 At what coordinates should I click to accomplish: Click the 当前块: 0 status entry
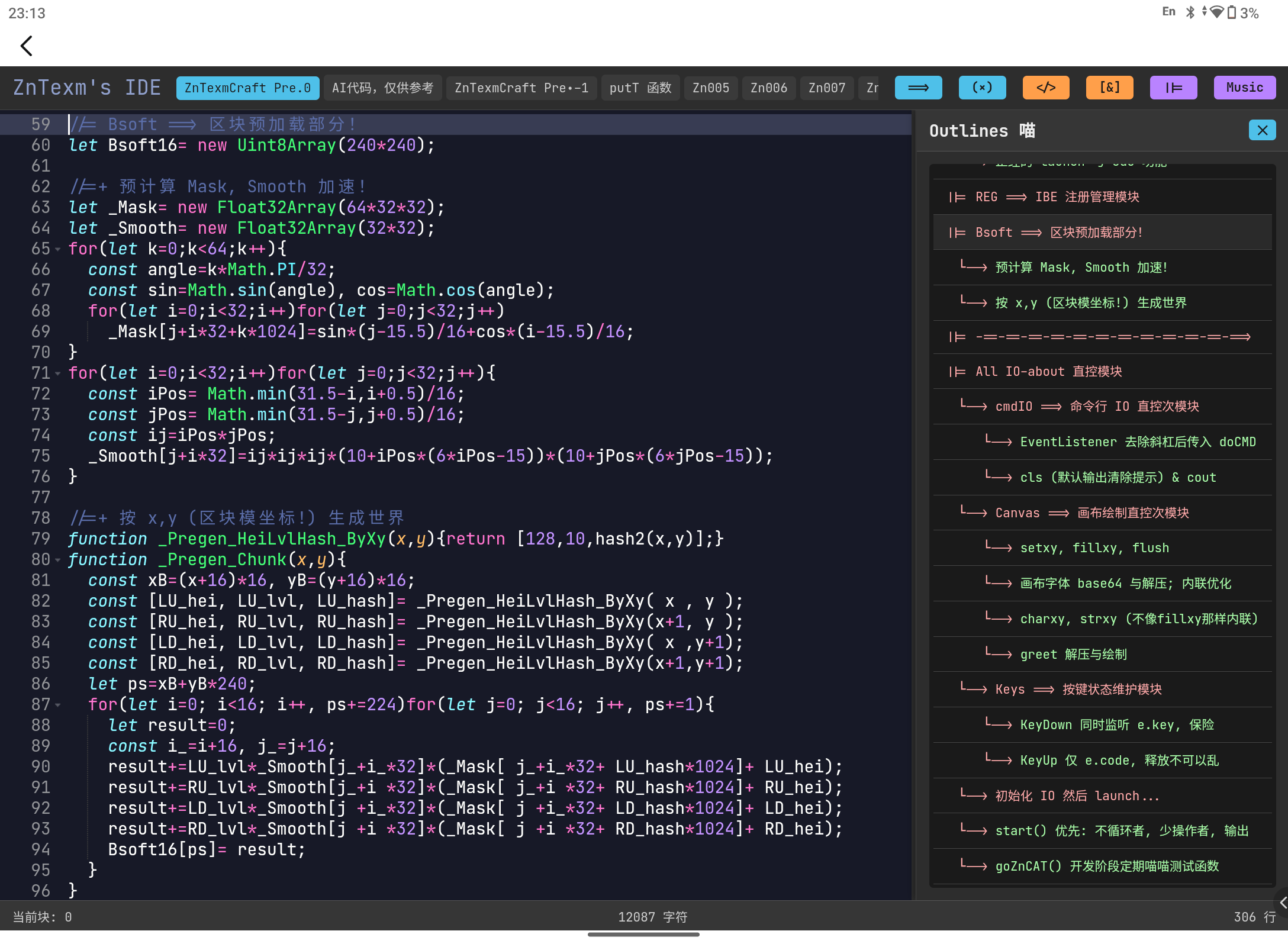click(x=43, y=917)
